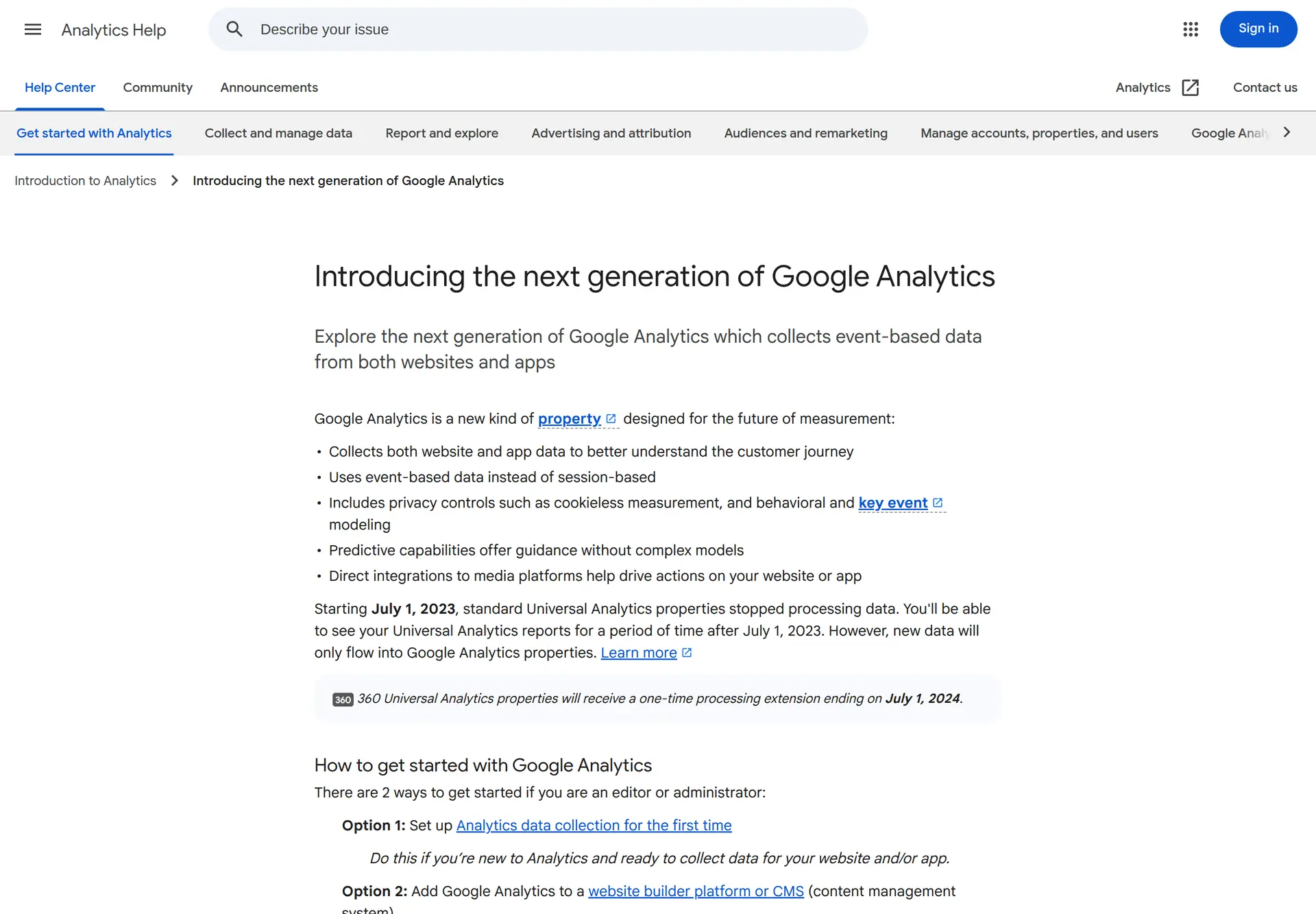Open the Analytics product link

pos(1143,88)
